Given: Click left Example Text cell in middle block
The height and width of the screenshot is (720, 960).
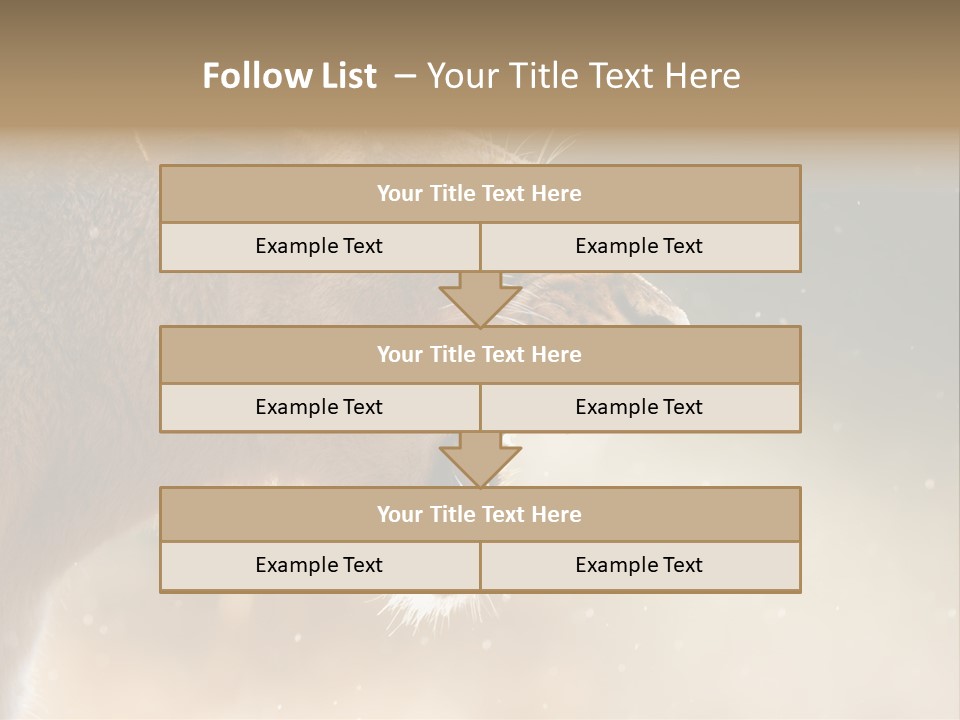Looking at the screenshot, I should pyautogui.click(x=319, y=408).
